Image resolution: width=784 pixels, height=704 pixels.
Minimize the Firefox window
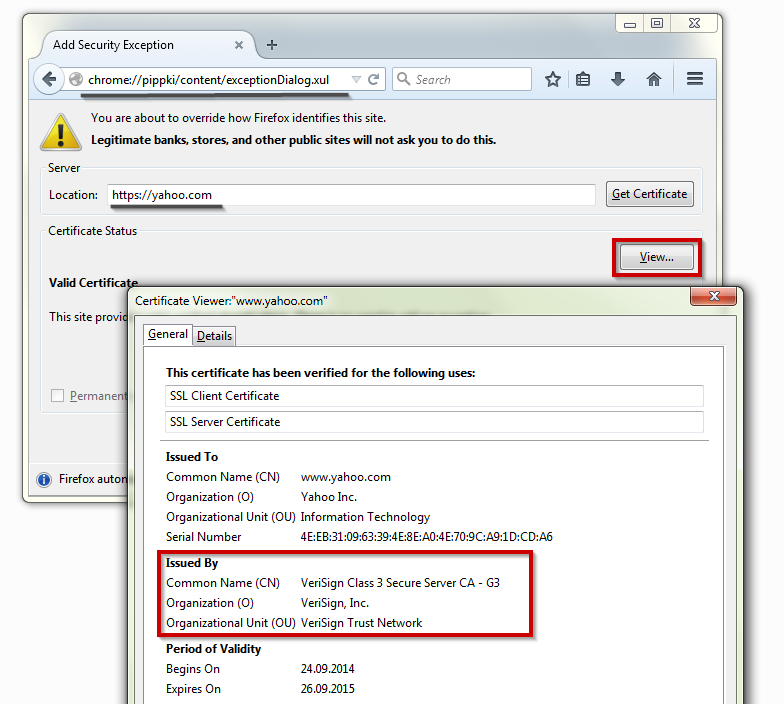point(630,24)
